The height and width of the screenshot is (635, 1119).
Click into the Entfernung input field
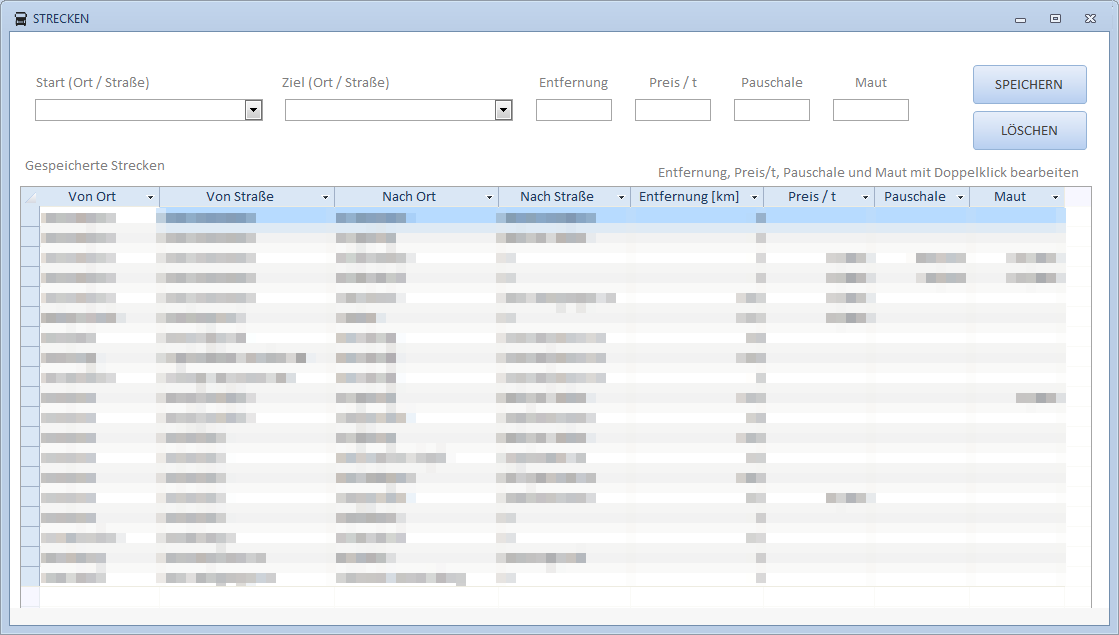click(x=573, y=110)
